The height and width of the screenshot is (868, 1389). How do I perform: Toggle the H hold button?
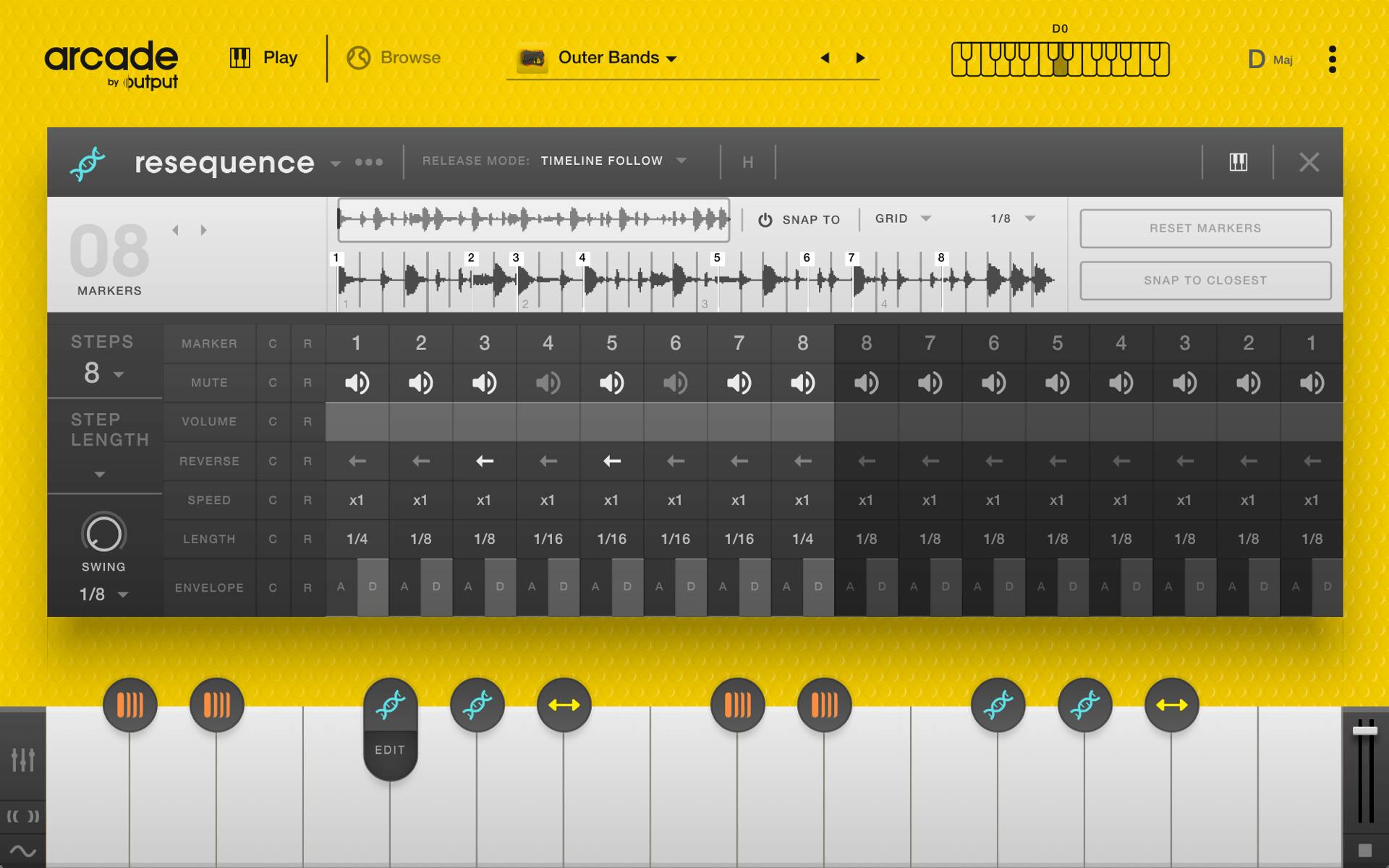(x=748, y=162)
